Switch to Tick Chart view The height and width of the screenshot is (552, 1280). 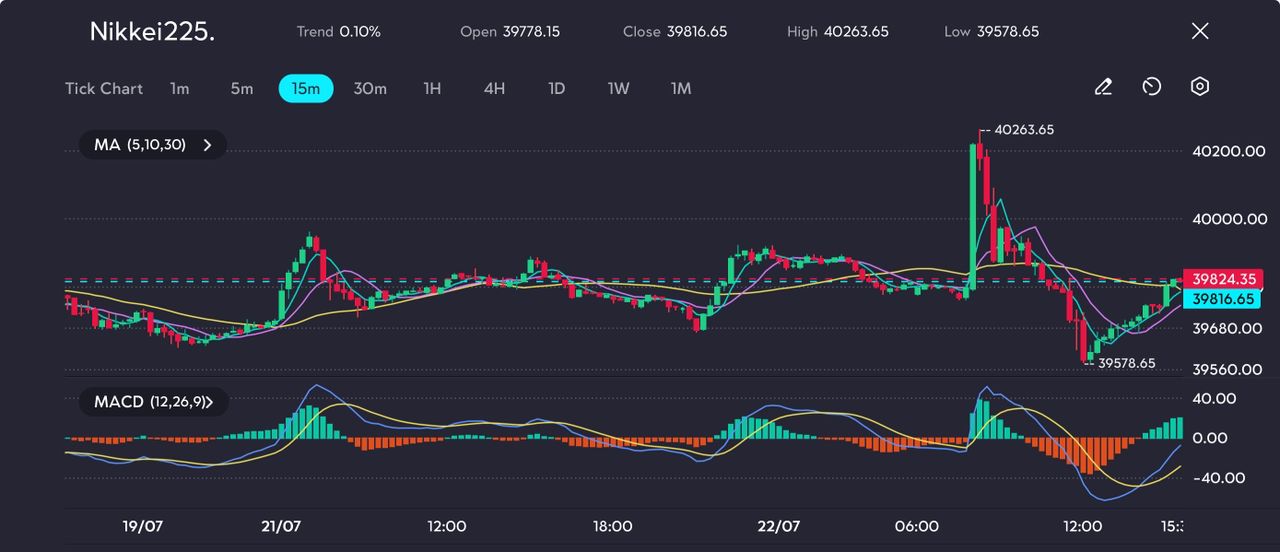tap(104, 89)
